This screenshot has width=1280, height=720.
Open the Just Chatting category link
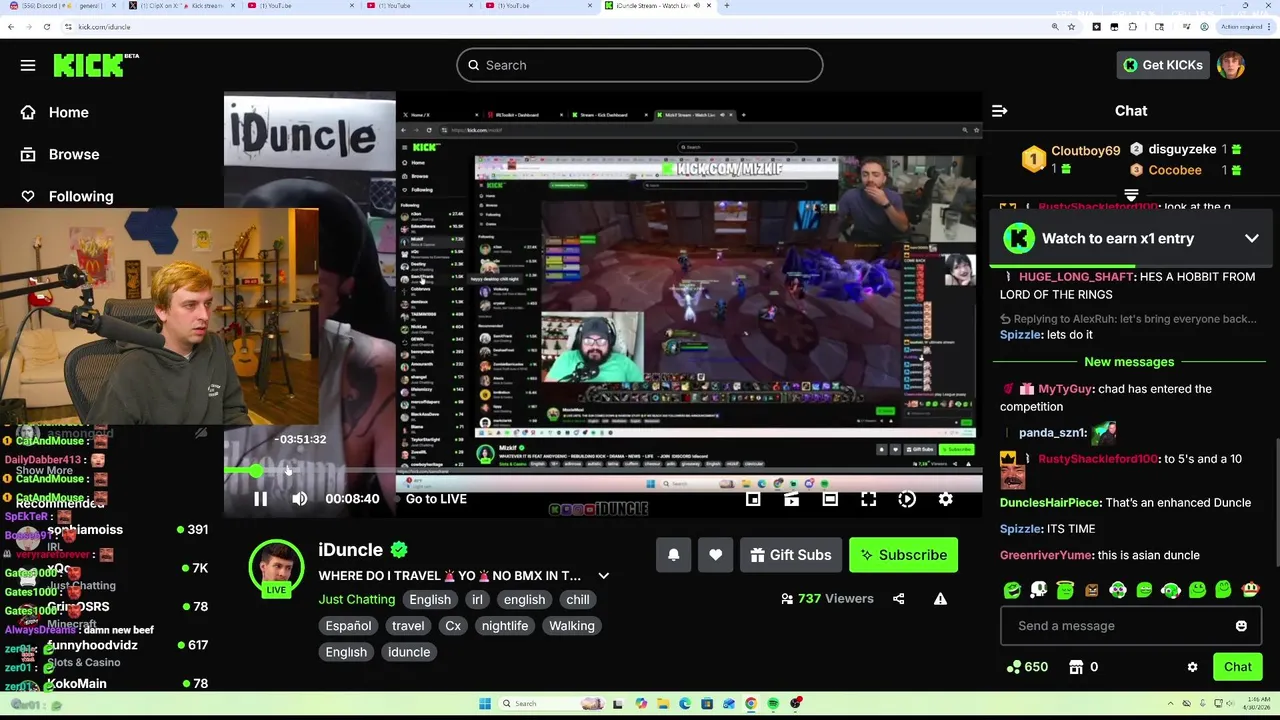tap(357, 599)
